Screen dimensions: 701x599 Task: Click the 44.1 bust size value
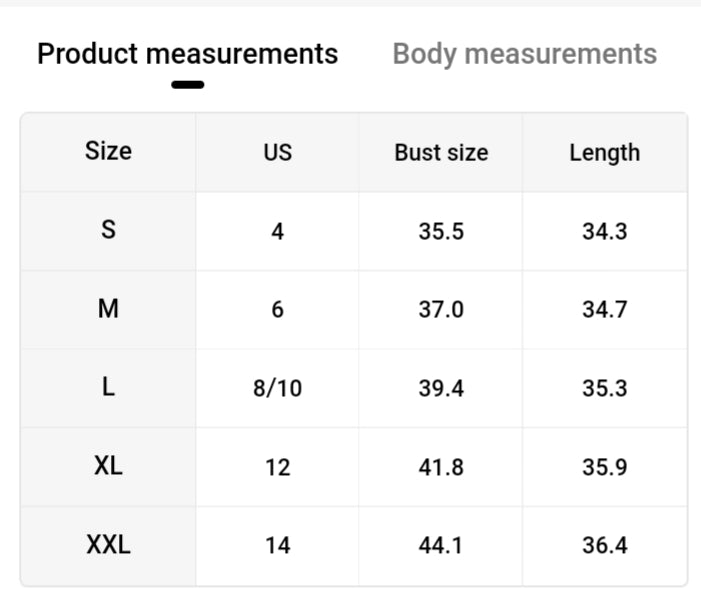tap(441, 546)
